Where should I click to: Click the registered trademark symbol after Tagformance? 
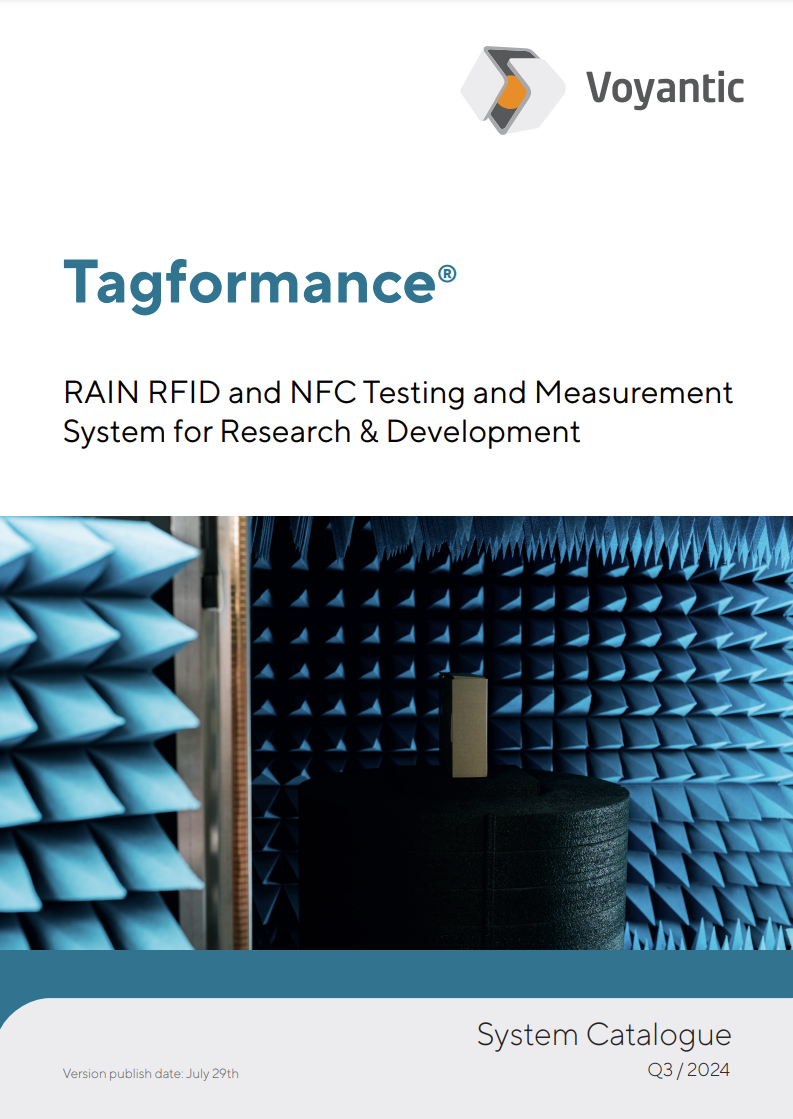coord(447,274)
